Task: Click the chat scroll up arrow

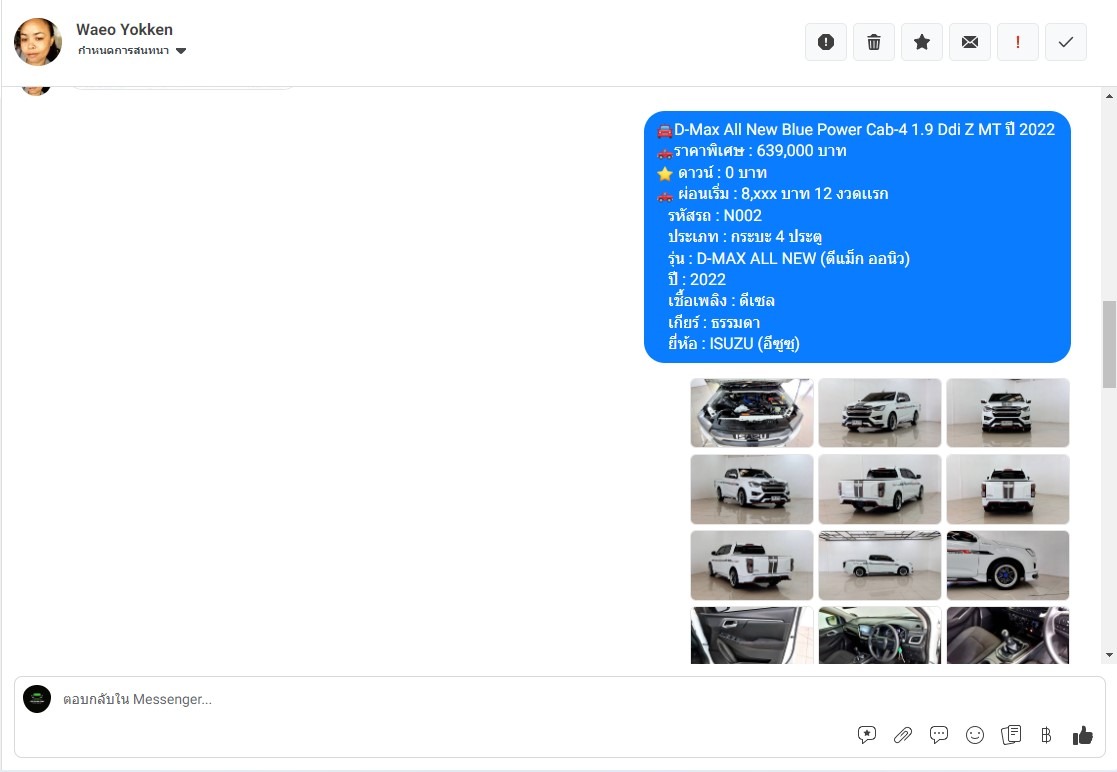Action: (x=1109, y=95)
